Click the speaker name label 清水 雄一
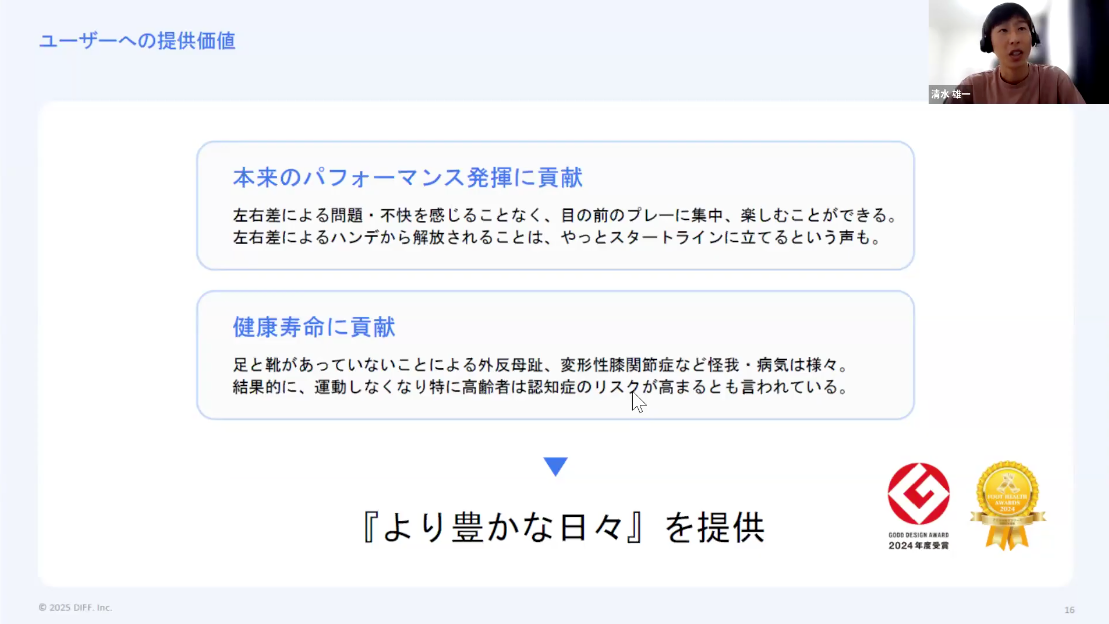Screen dimensions: 1109x624 (x=951, y=94)
